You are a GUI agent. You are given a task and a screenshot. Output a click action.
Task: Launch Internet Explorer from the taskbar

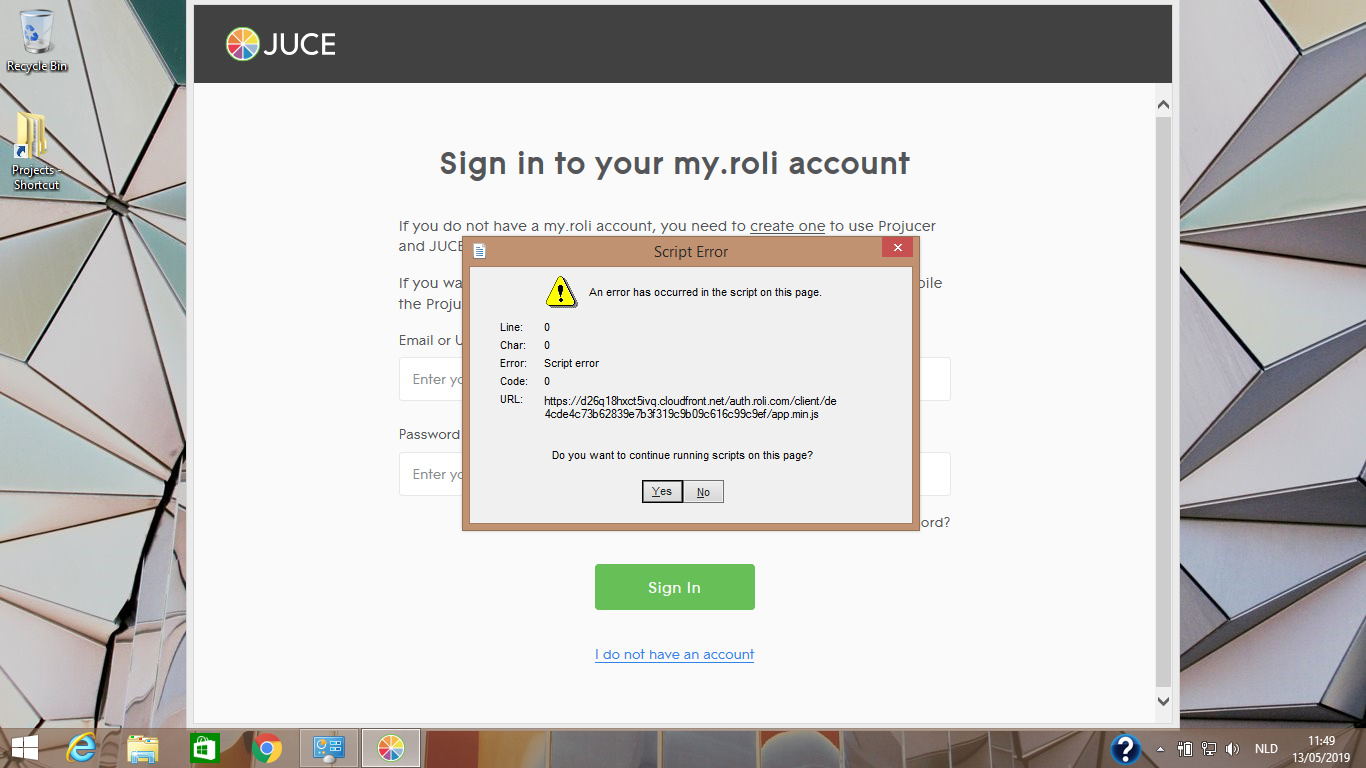point(80,748)
